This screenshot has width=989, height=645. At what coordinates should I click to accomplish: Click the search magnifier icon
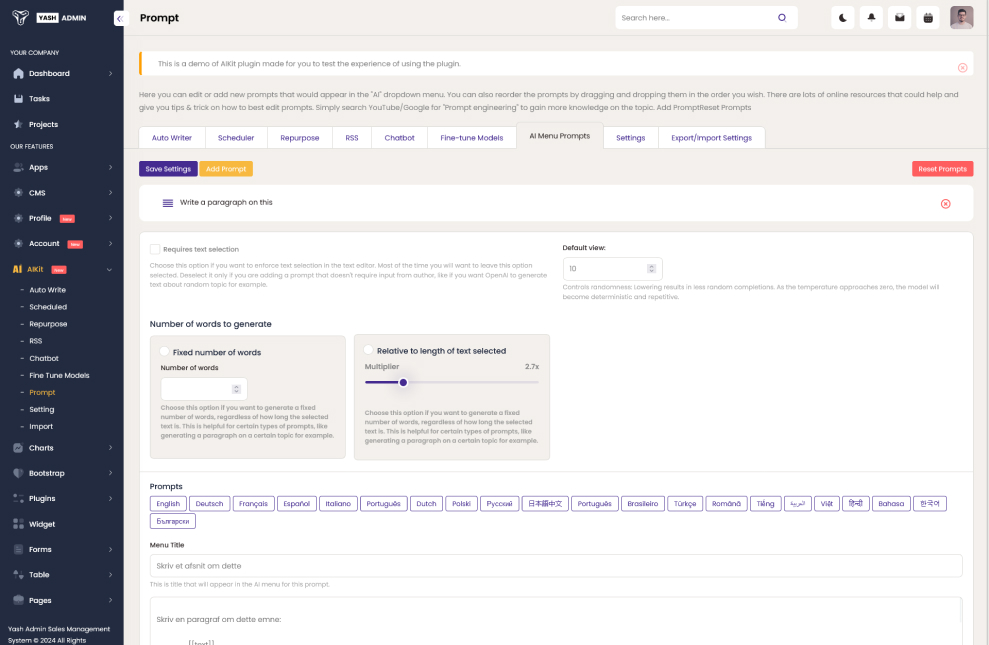coord(782,18)
